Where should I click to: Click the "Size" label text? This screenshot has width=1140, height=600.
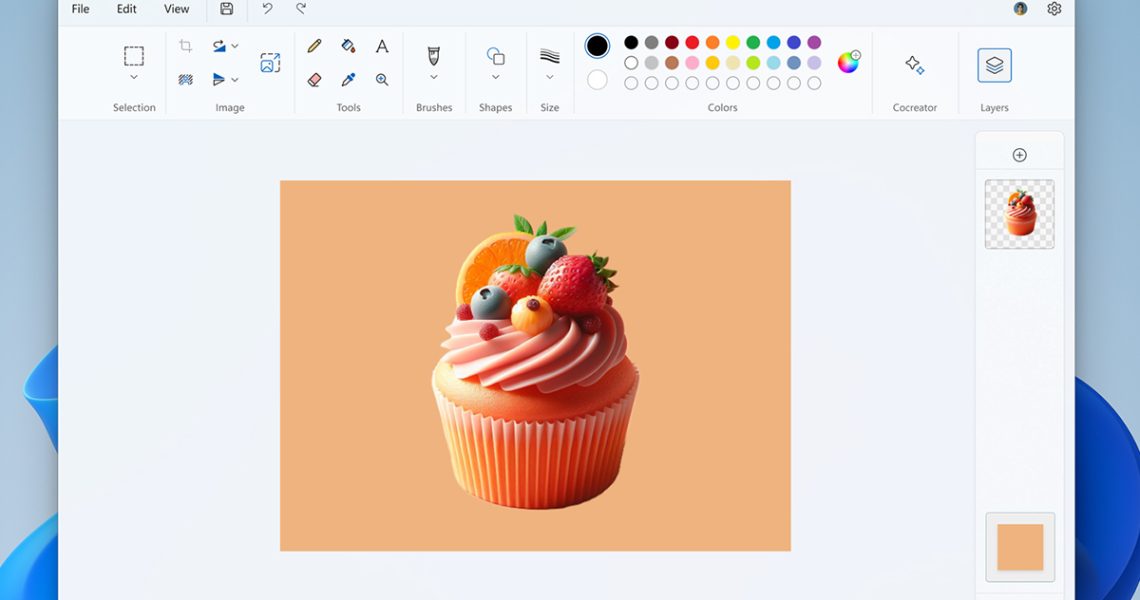(x=550, y=108)
